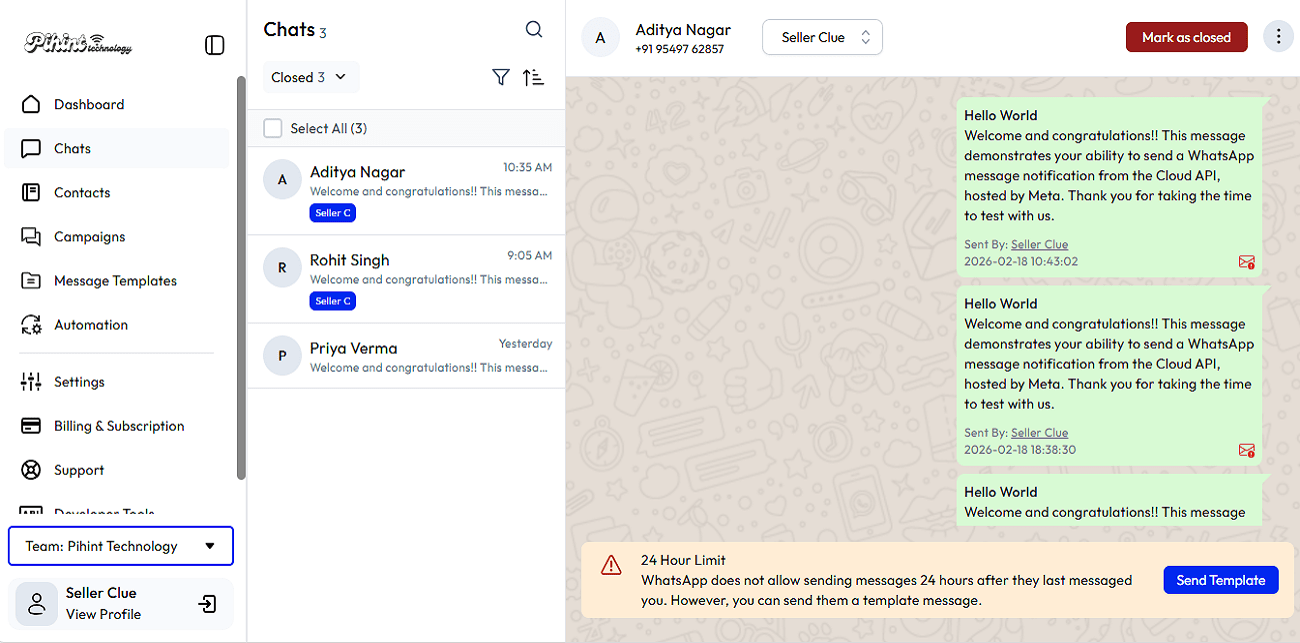Check the Select All (3) checkbox
1300x643 pixels.
point(273,128)
